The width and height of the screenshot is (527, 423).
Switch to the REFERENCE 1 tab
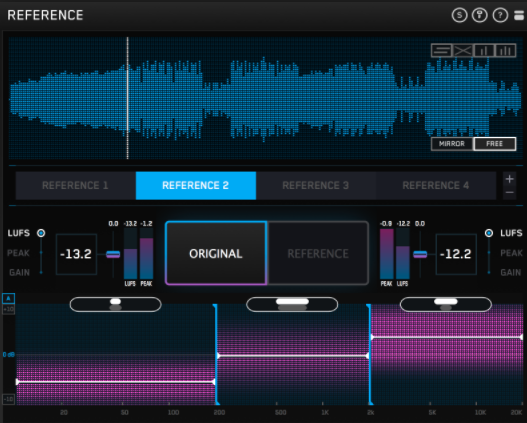[76, 185]
